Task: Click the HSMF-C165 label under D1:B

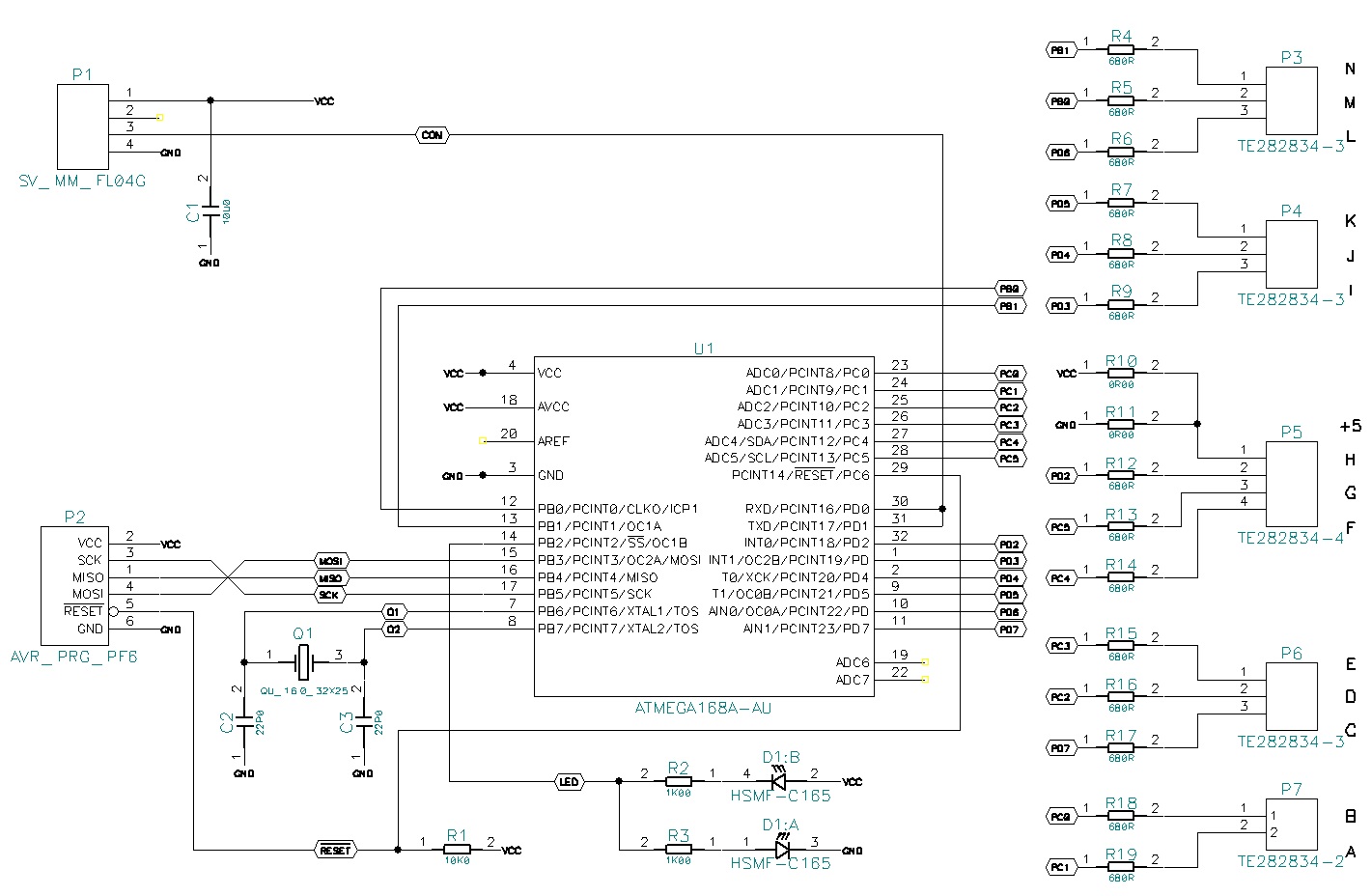Action: (x=781, y=796)
